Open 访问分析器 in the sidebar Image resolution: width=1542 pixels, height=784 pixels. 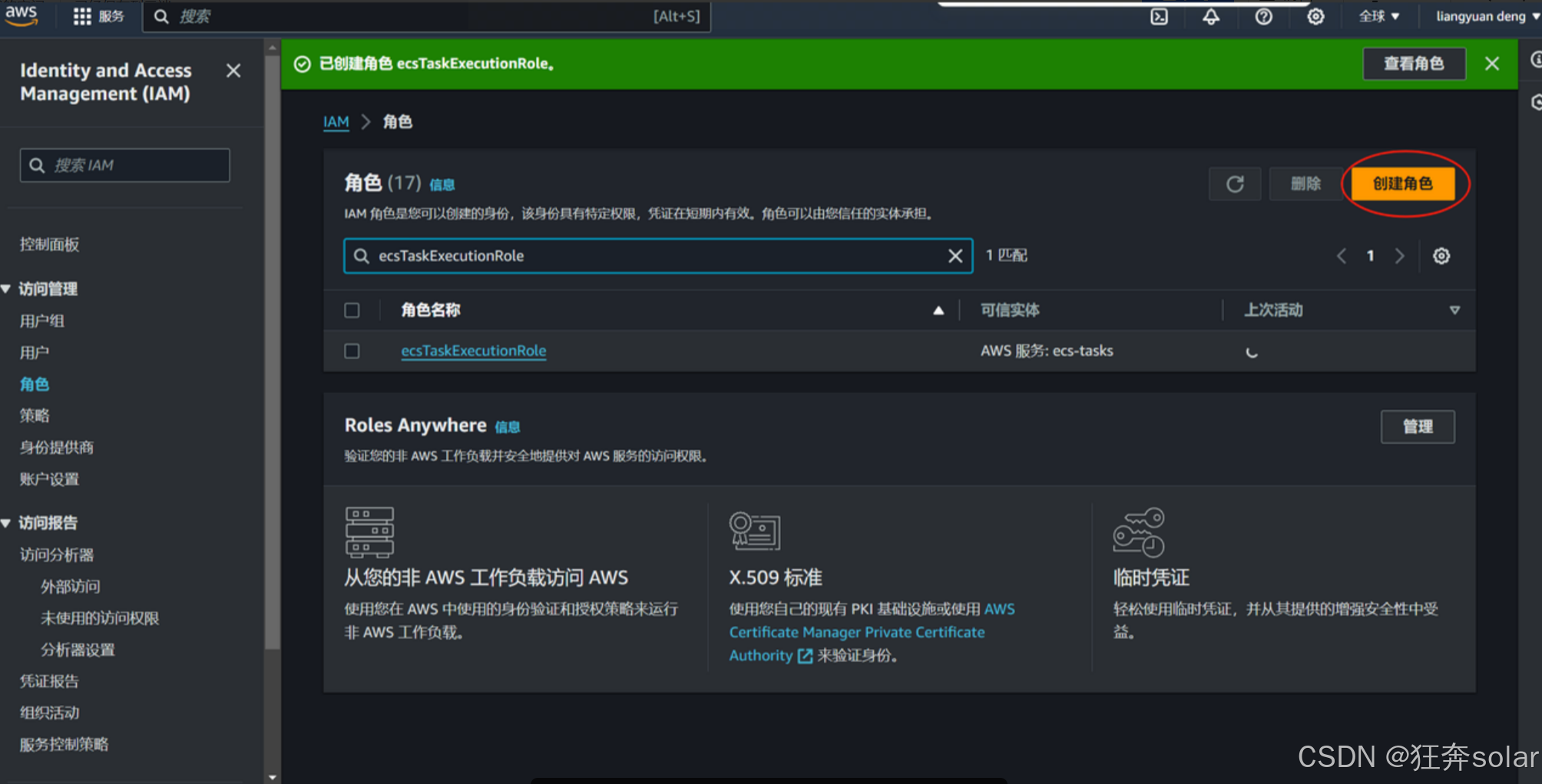click(x=57, y=554)
